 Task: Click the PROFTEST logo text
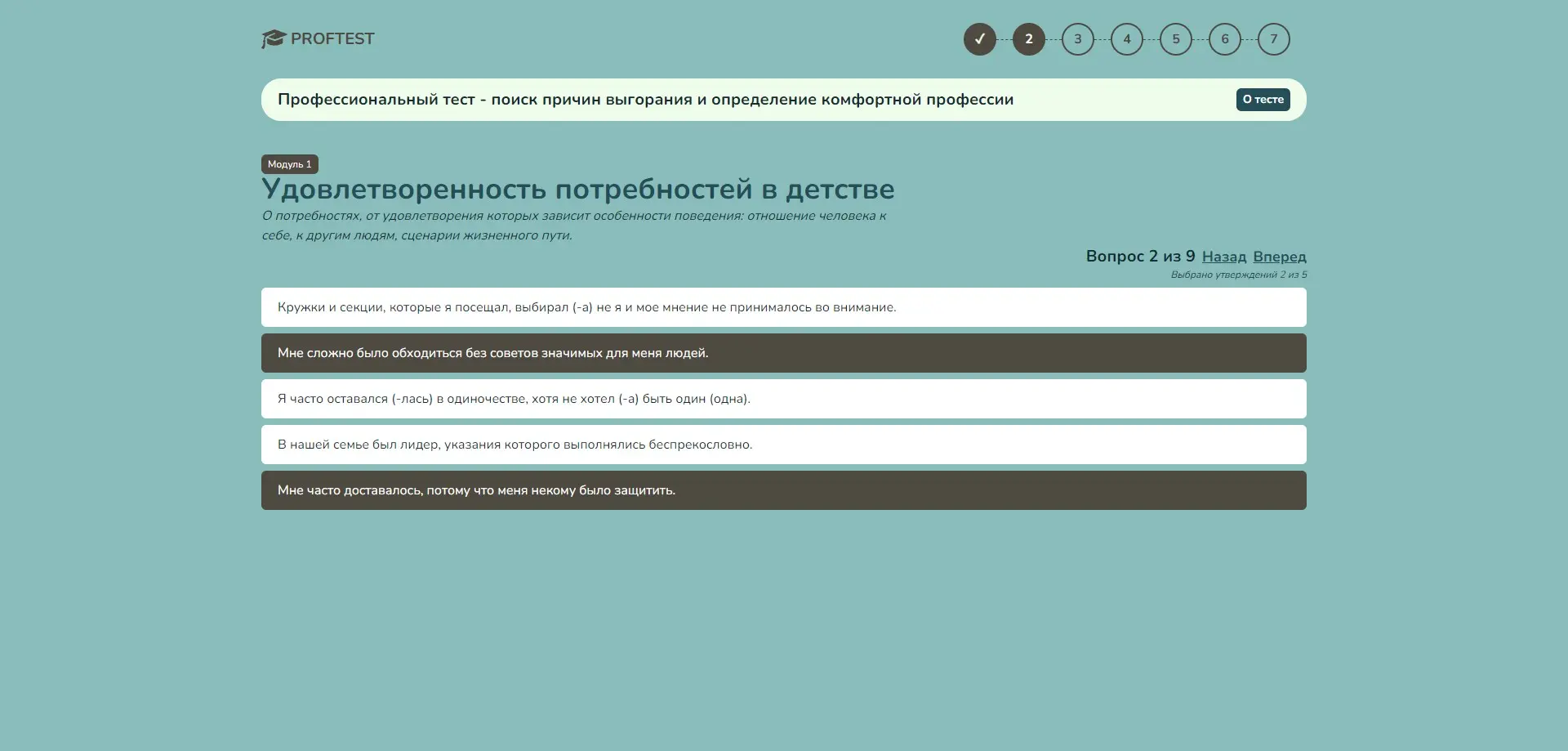332,38
